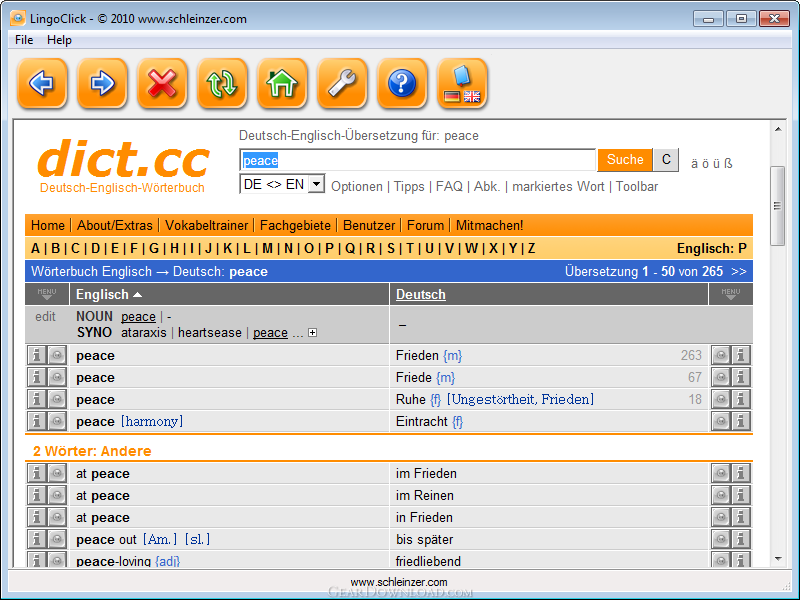Click letter A in the alphabet index
This screenshot has width=800, height=600.
point(35,248)
